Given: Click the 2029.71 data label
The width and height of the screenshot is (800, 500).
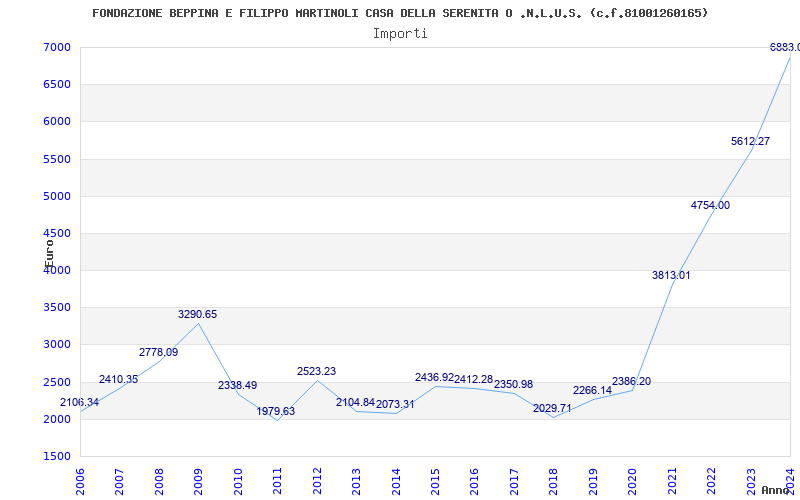Looking at the screenshot, I should (552, 408).
